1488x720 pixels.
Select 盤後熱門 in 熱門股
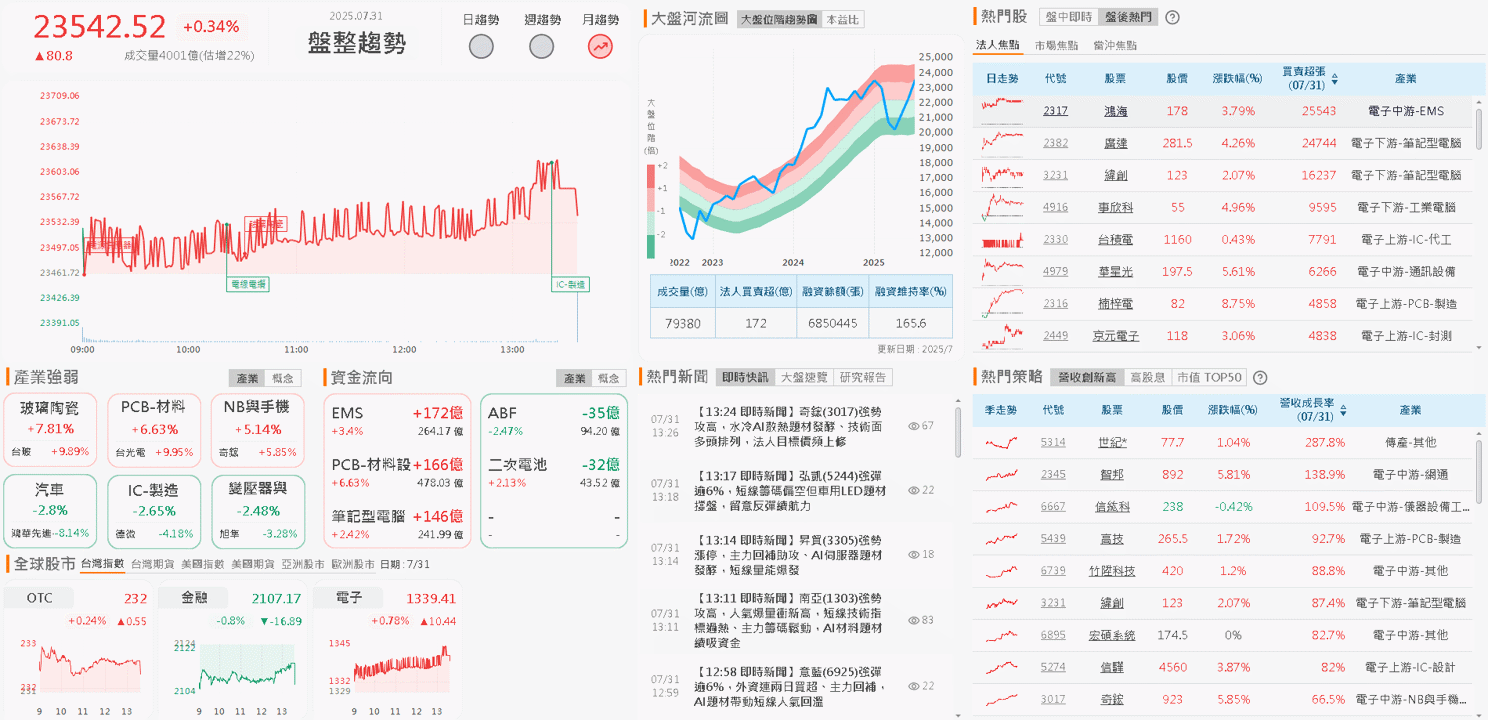click(1126, 17)
